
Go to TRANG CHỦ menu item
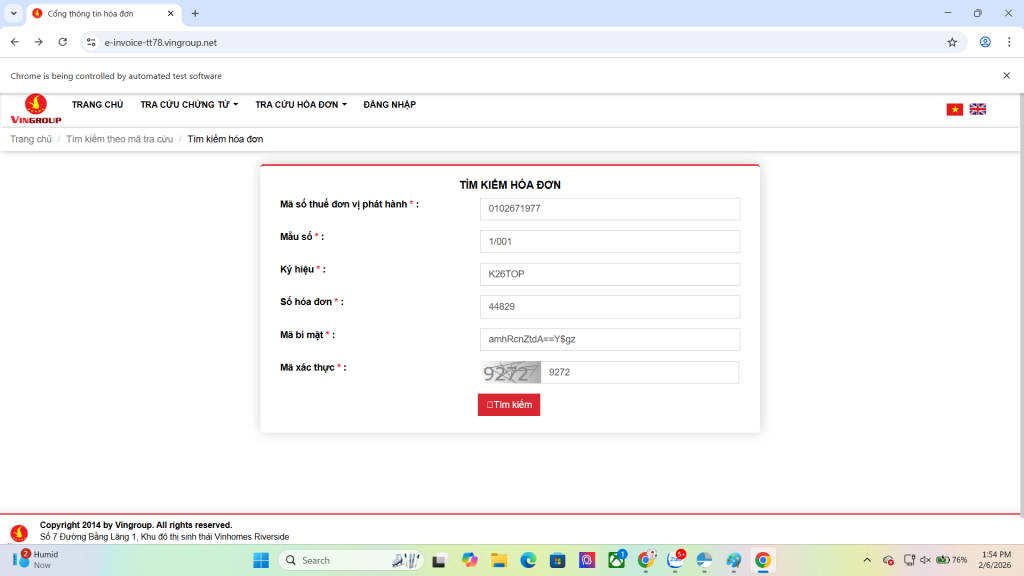point(97,104)
